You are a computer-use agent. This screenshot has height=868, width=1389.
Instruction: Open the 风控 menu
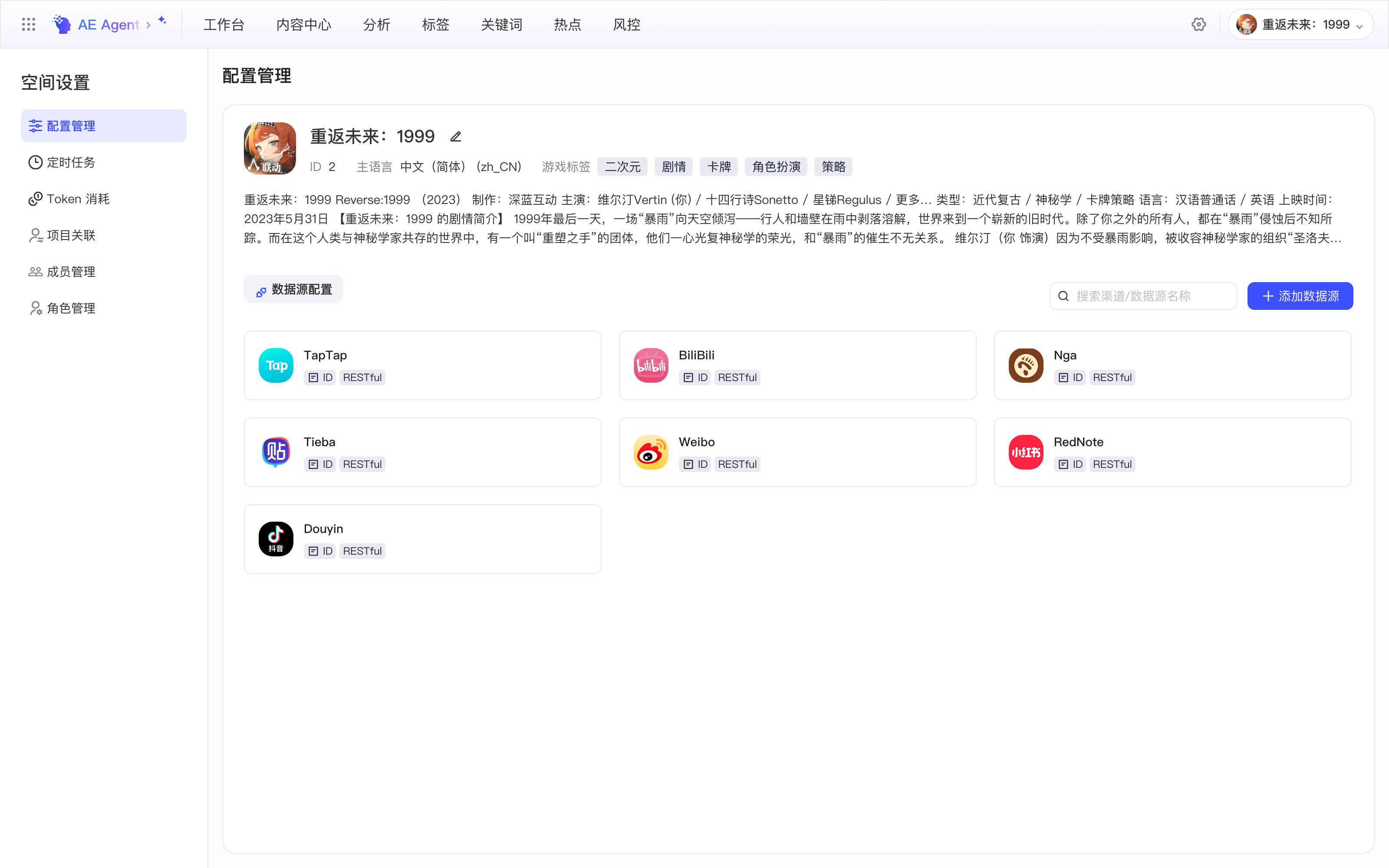(x=627, y=25)
